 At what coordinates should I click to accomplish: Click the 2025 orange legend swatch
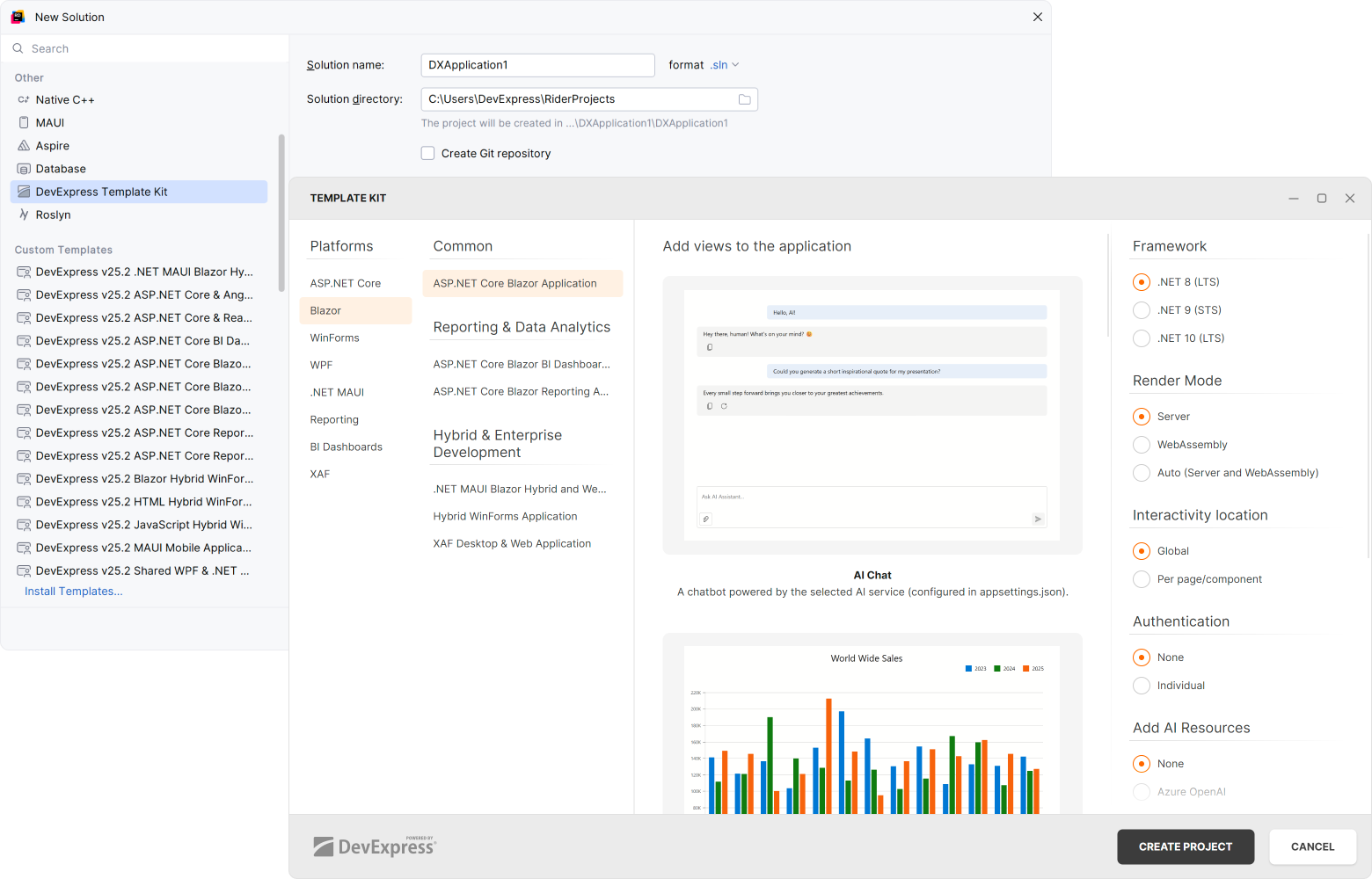tap(1024, 668)
